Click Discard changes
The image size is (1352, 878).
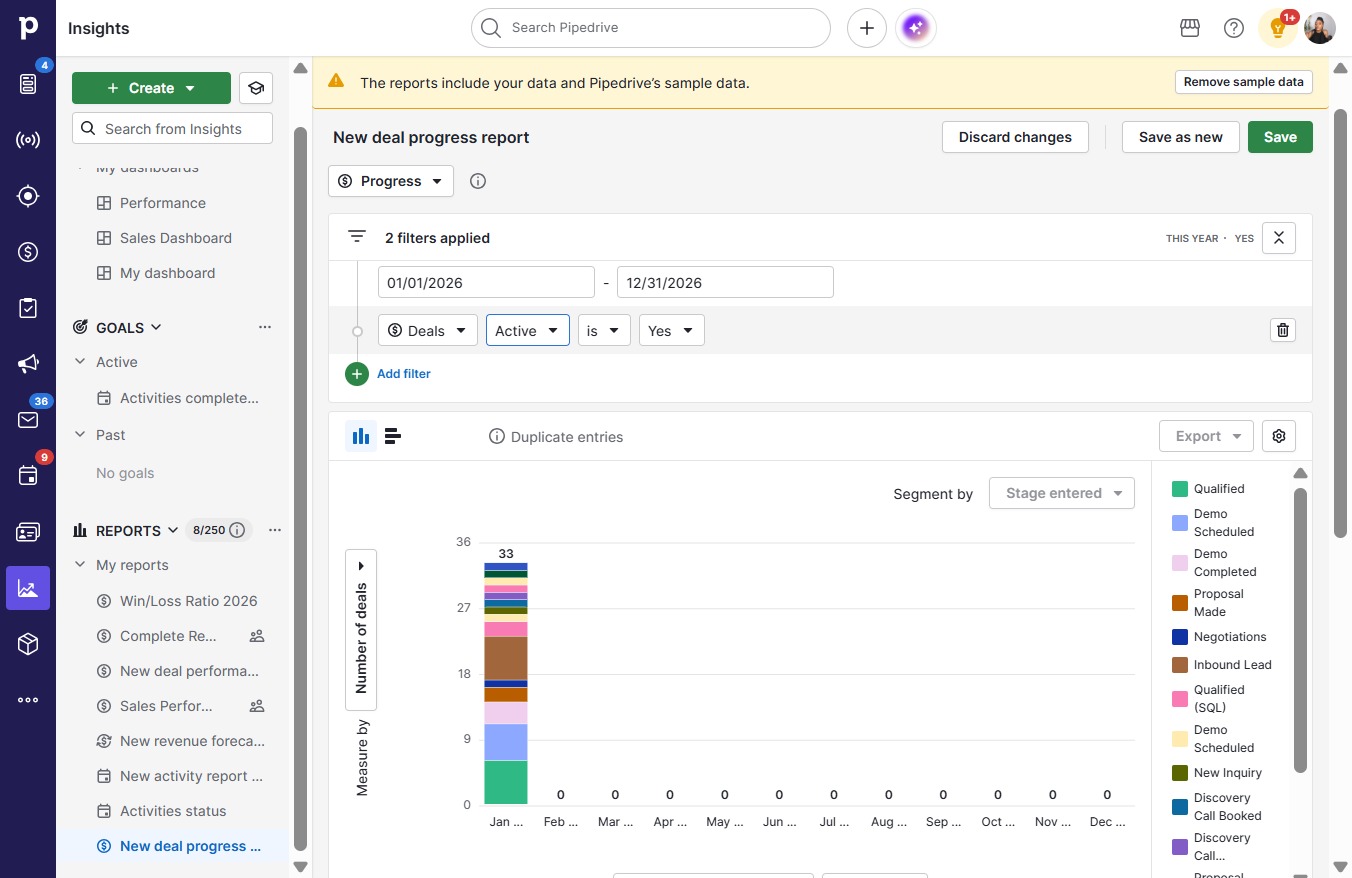(1015, 137)
